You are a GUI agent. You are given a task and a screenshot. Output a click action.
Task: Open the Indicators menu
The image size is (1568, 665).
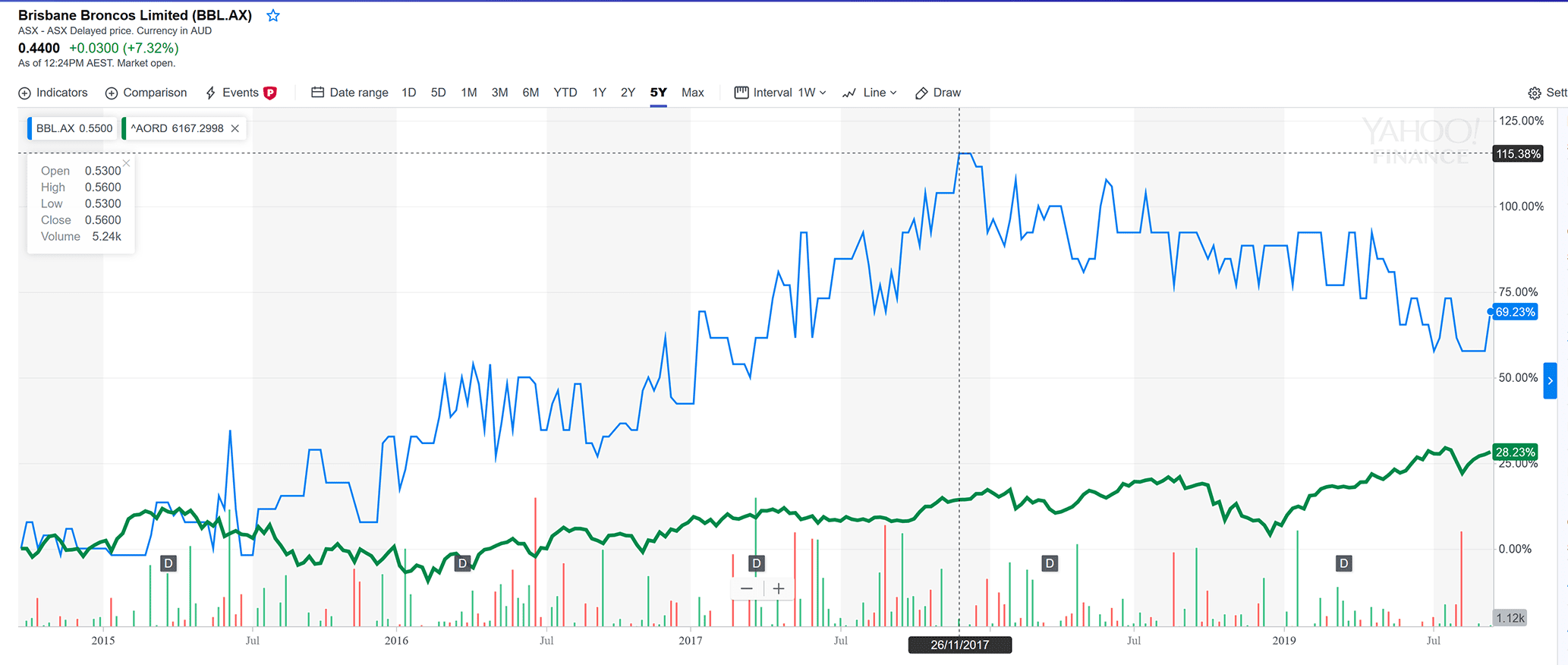pyautogui.click(x=53, y=93)
